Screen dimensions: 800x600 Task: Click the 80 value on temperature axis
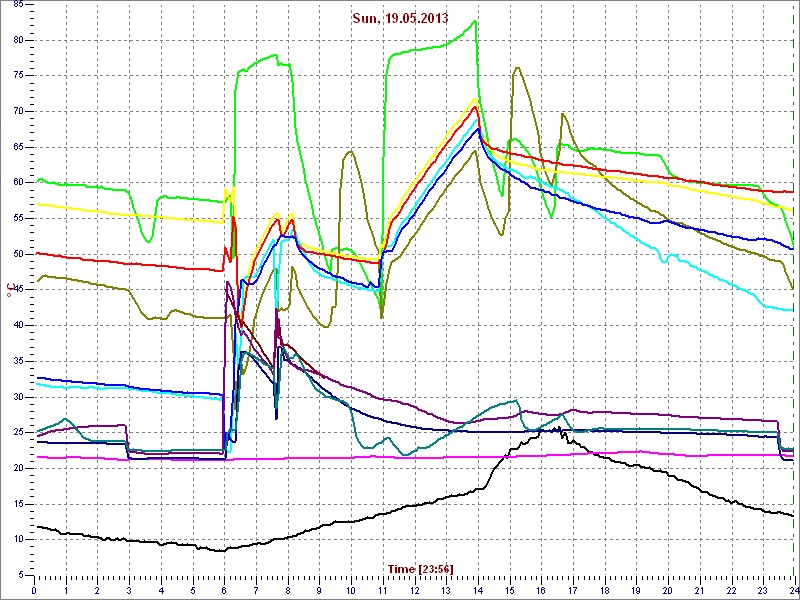click(x=17, y=40)
